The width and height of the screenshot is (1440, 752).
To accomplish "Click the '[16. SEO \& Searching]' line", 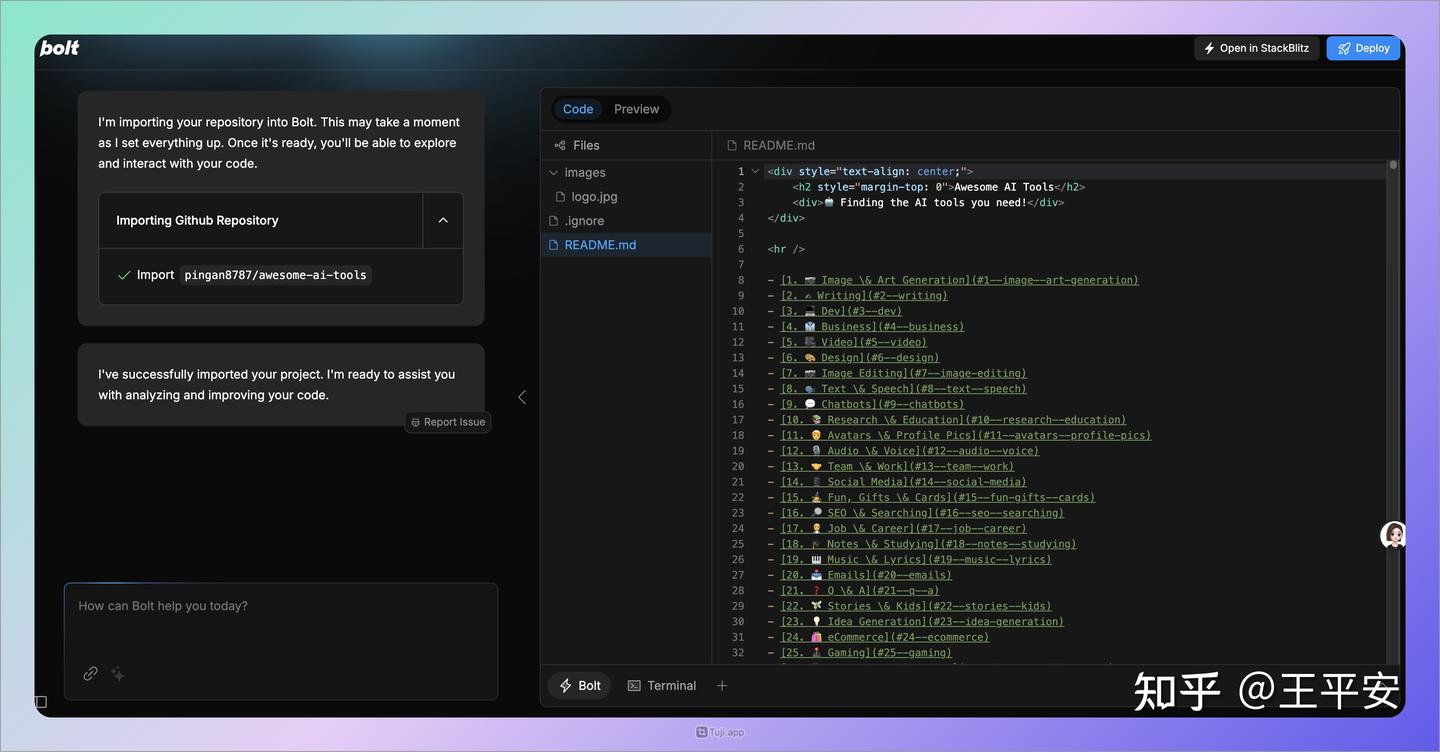I will pos(922,513).
